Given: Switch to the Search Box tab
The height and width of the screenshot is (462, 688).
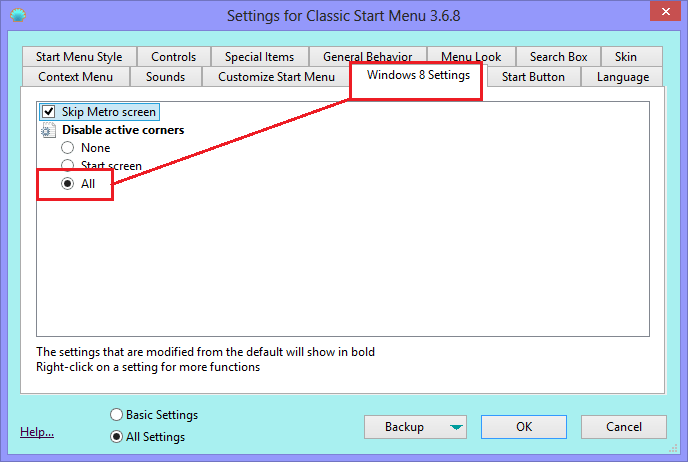Looking at the screenshot, I should [x=559, y=57].
